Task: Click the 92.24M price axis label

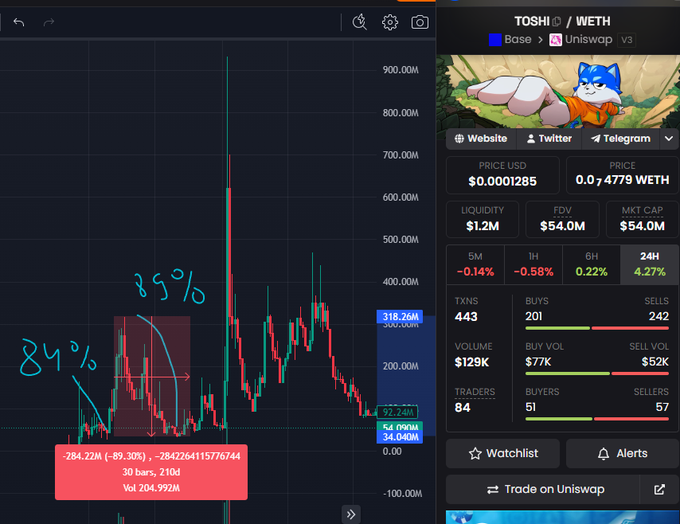Action: (398, 412)
